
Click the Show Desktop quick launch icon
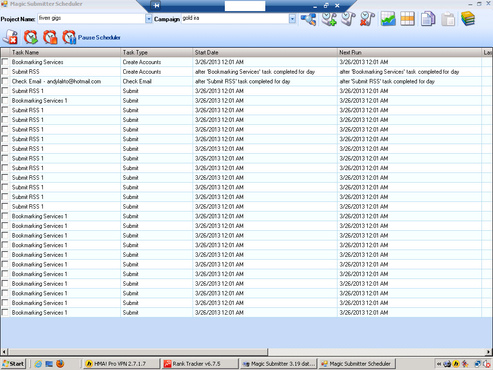click(x=49, y=364)
